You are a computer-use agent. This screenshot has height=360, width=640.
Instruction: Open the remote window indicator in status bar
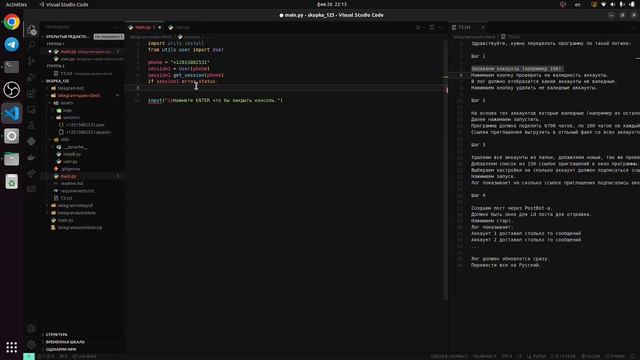(29, 356)
